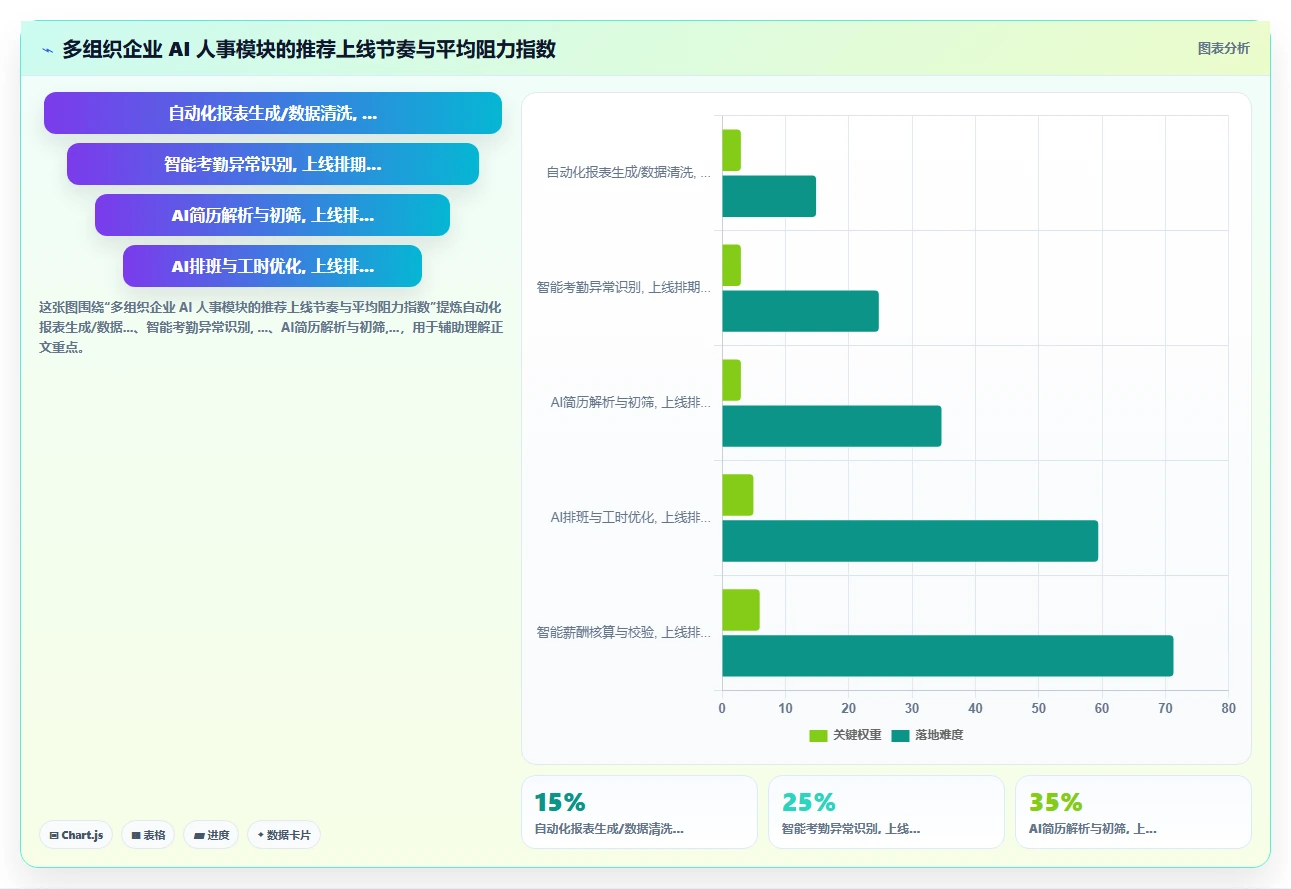Click 落地难度 bar for 自动化报表生成
The width and height of the screenshot is (1291, 889).
[x=769, y=196]
